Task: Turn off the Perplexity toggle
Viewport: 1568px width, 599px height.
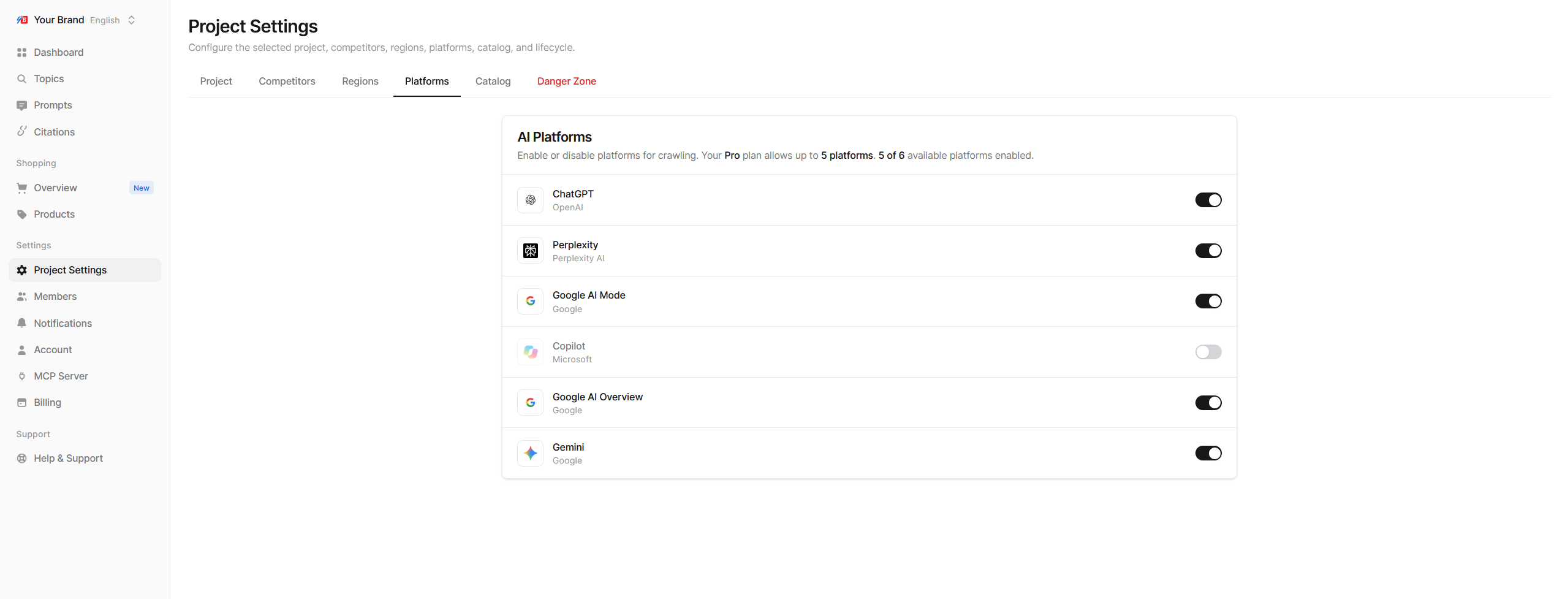Action: [1208, 251]
